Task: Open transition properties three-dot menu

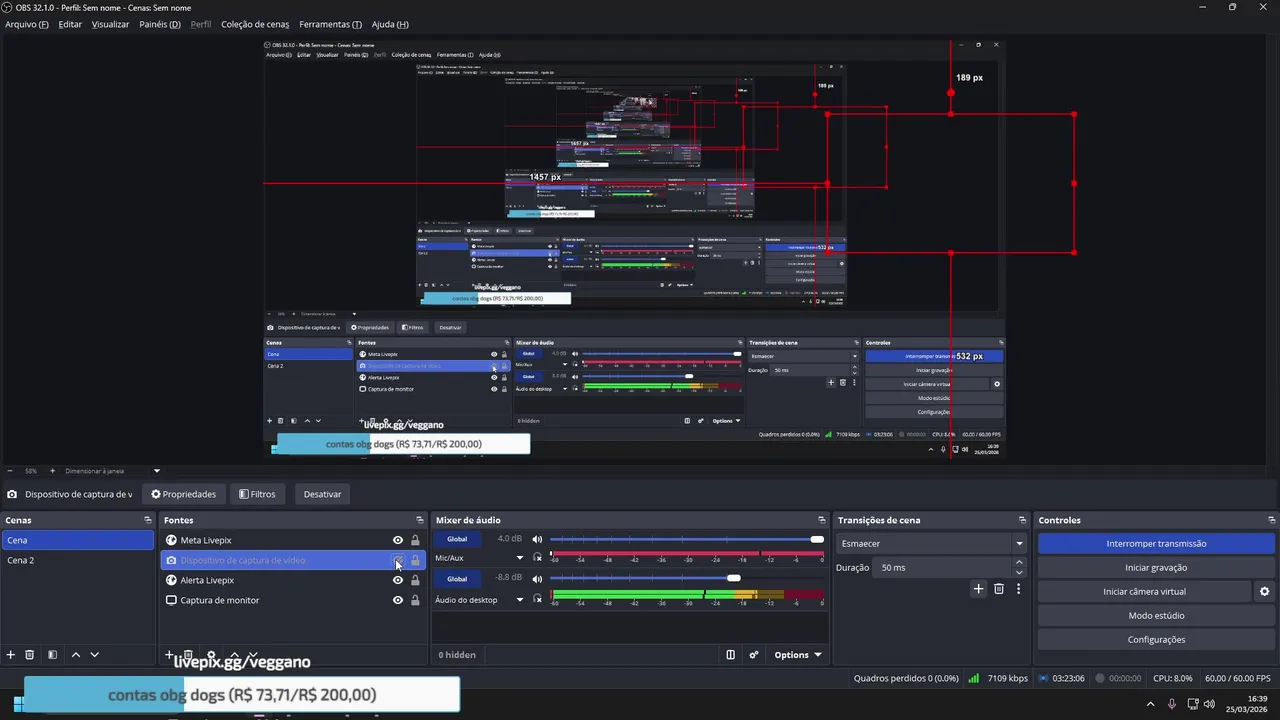Action: point(1018,589)
